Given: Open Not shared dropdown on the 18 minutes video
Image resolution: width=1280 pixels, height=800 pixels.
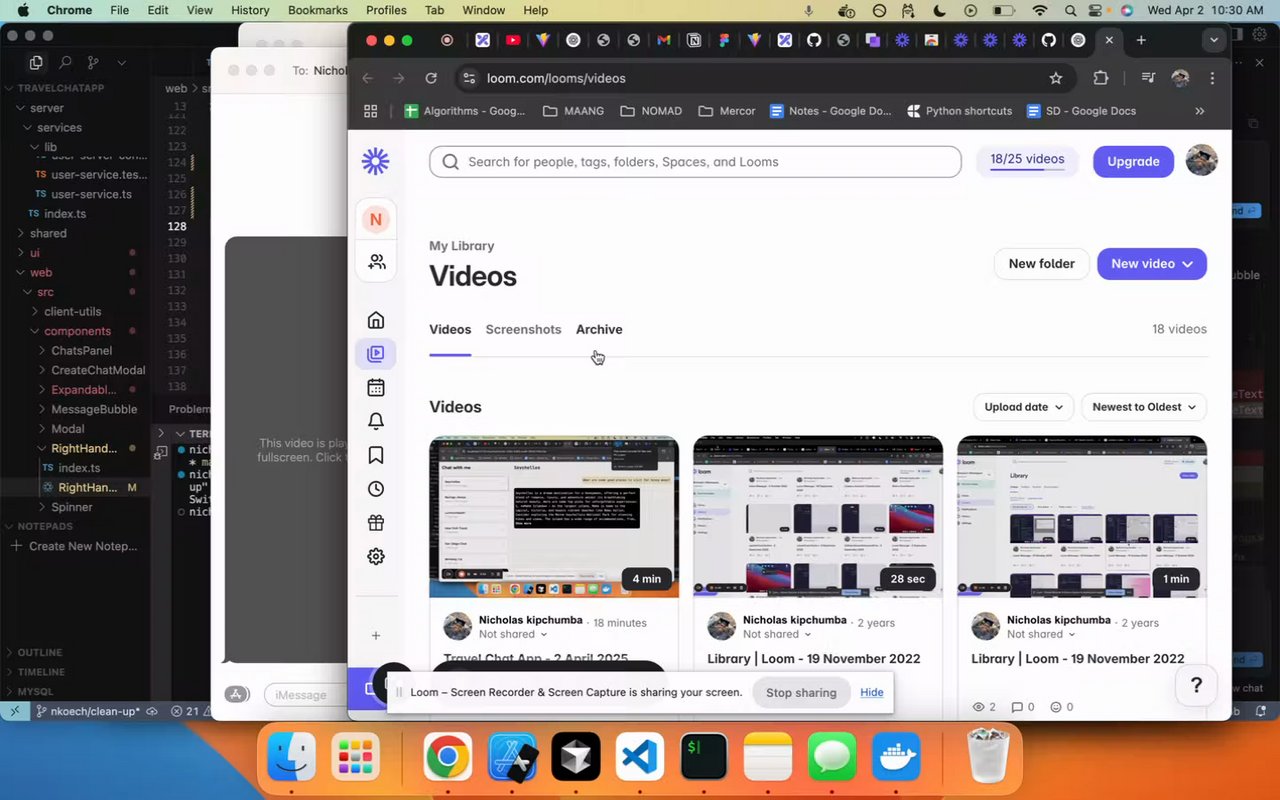Looking at the screenshot, I should point(513,634).
